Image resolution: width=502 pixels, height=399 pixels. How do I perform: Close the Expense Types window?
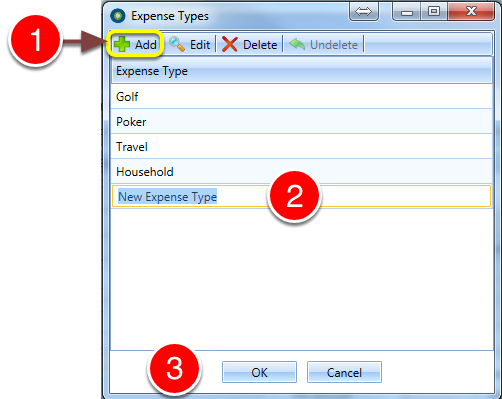pos(471,12)
